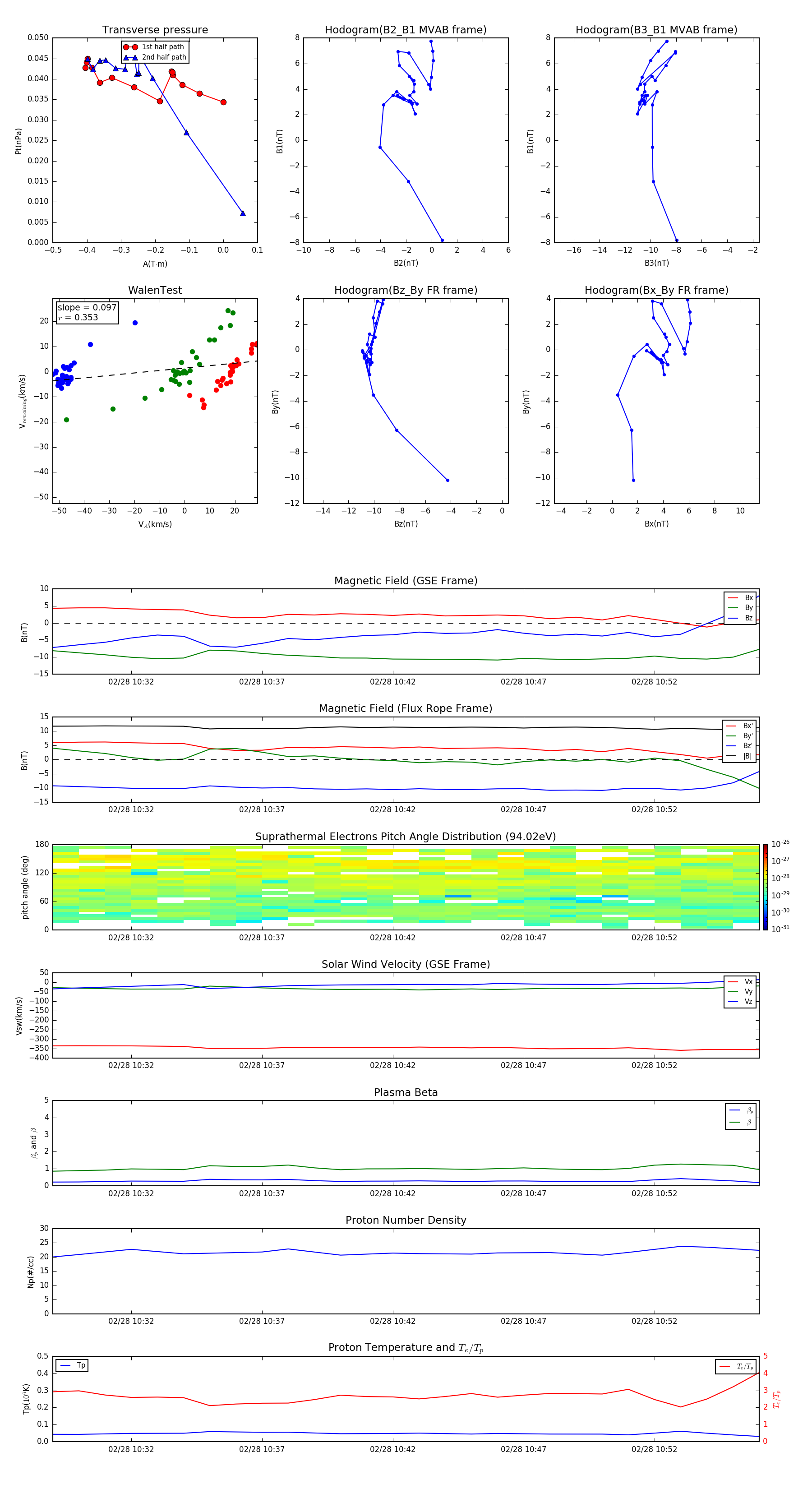The height and width of the screenshot is (1489, 812).
Task: Click the 'Solar Wind Velocity (GSE Frame)' title
Action: tap(406, 965)
